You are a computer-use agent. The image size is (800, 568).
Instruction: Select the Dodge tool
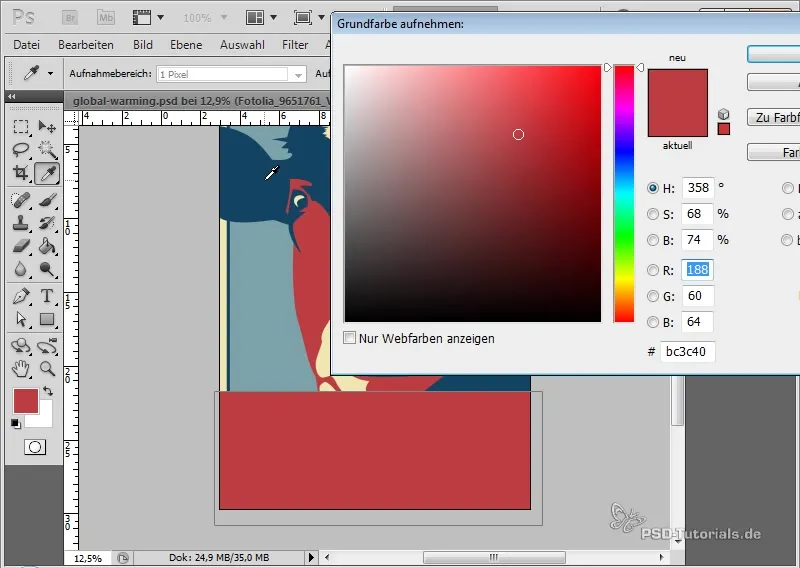coord(47,269)
